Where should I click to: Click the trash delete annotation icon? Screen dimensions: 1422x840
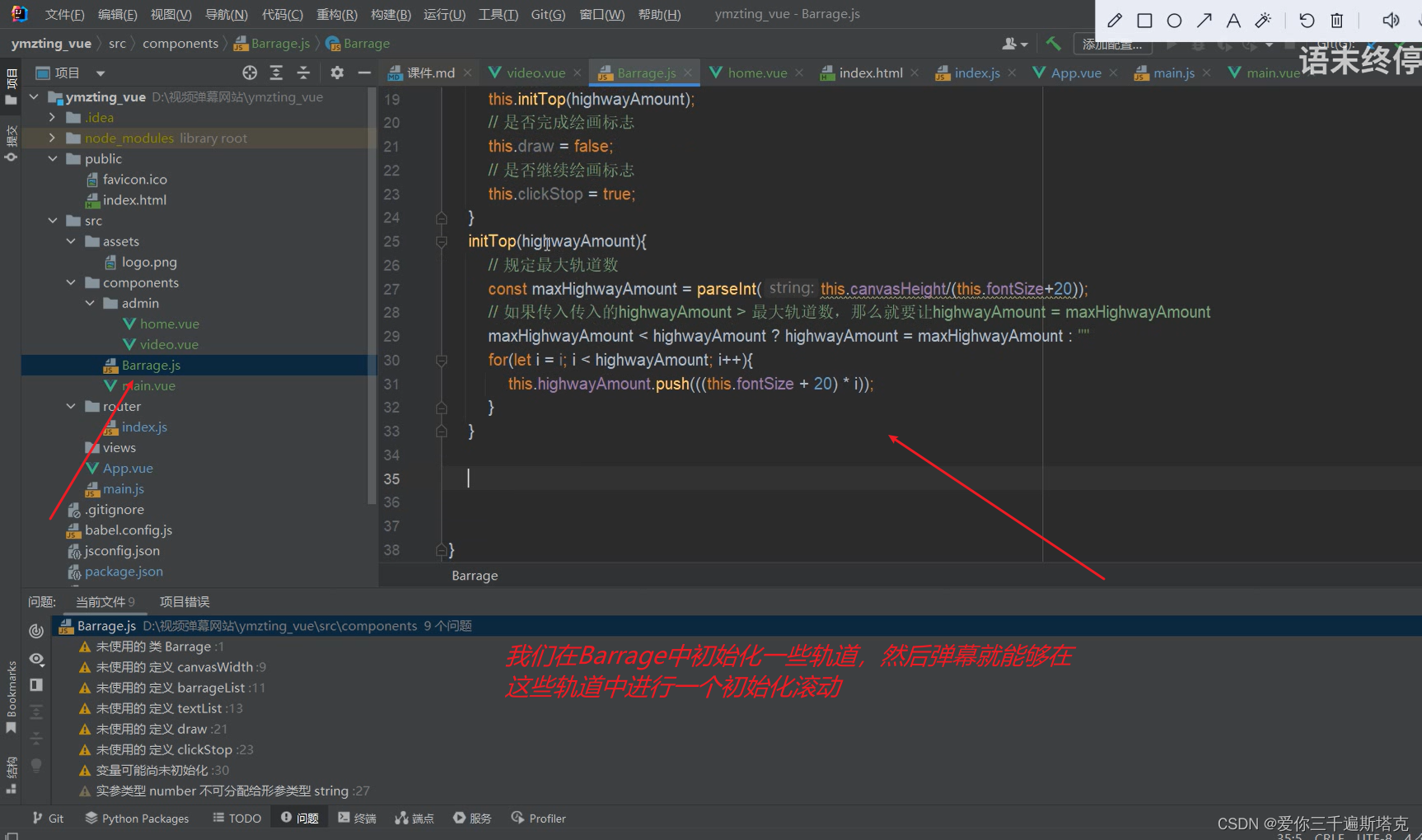1337,21
